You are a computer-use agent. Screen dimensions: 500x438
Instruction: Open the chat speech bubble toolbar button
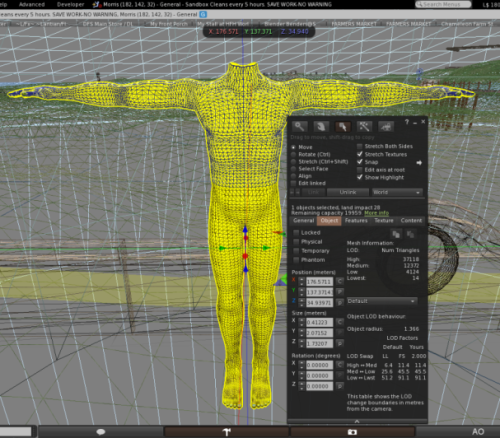[x=101, y=432]
